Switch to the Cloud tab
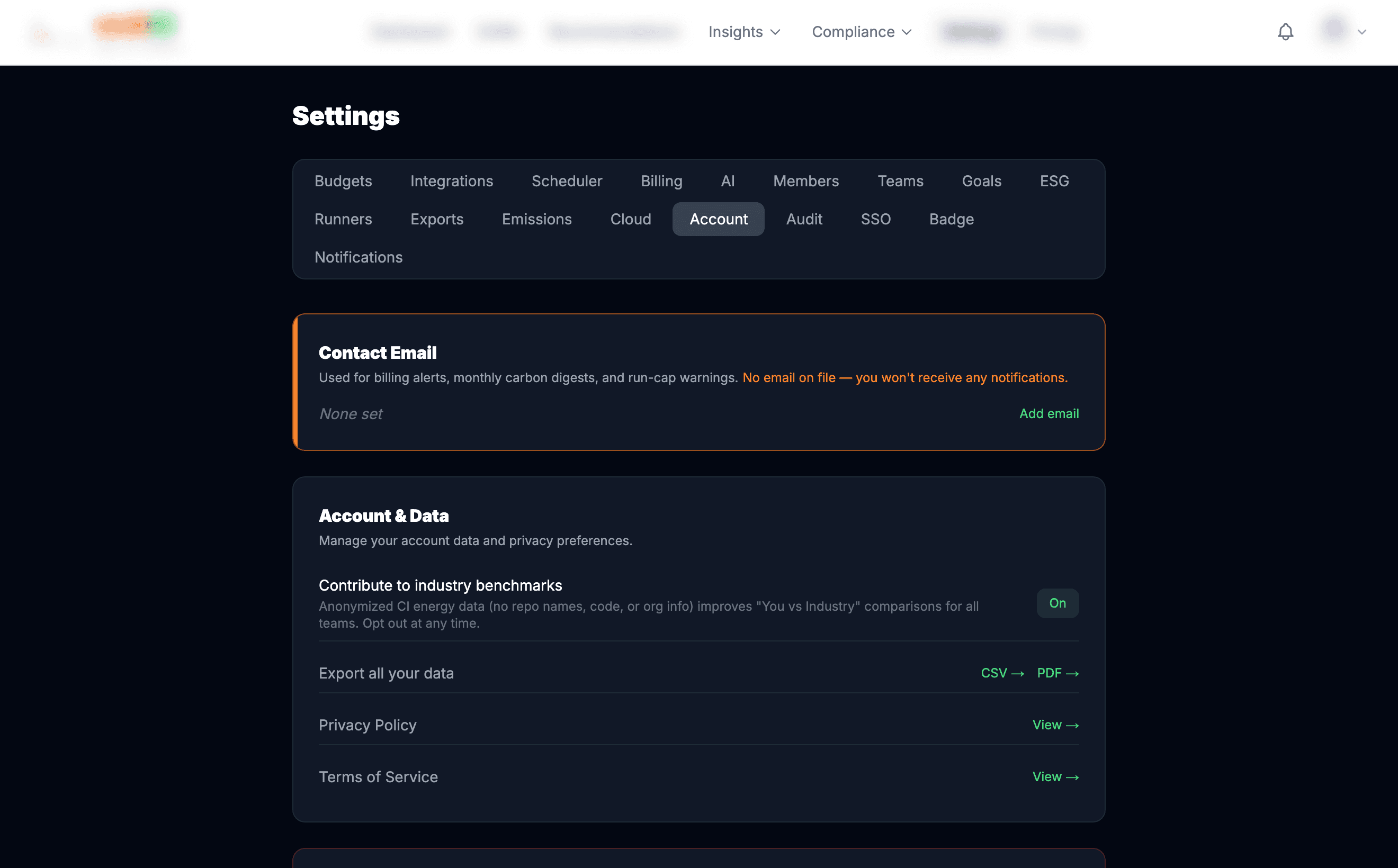 pos(630,219)
